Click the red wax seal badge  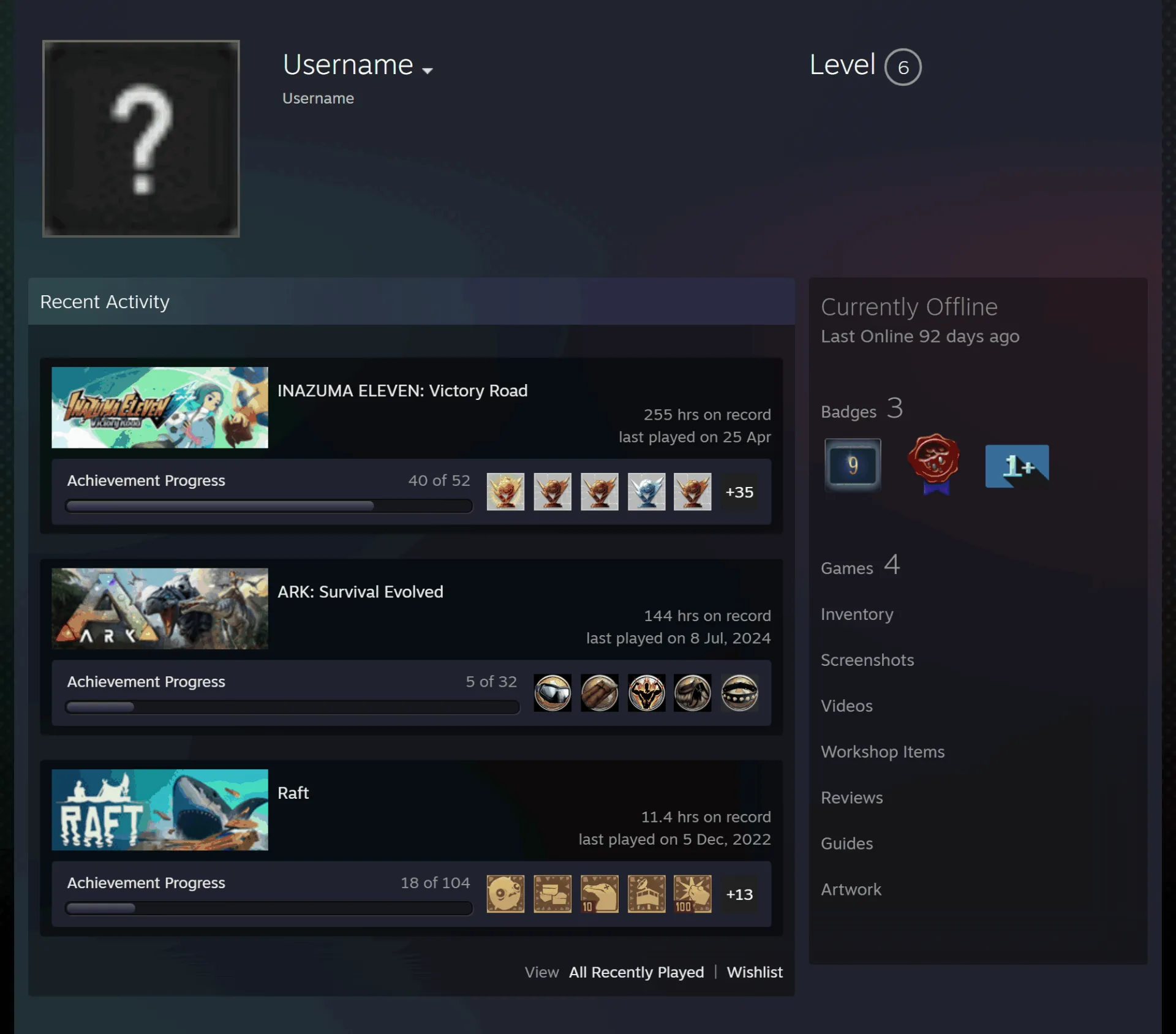click(x=934, y=464)
